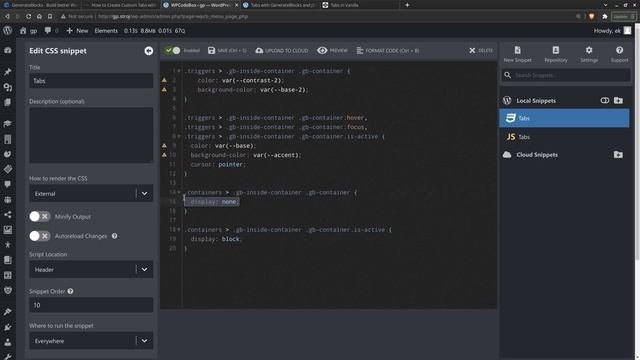Select the CSS Tabs snippet
The width and height of the screenshot is (640, 360).
point(564,118)
